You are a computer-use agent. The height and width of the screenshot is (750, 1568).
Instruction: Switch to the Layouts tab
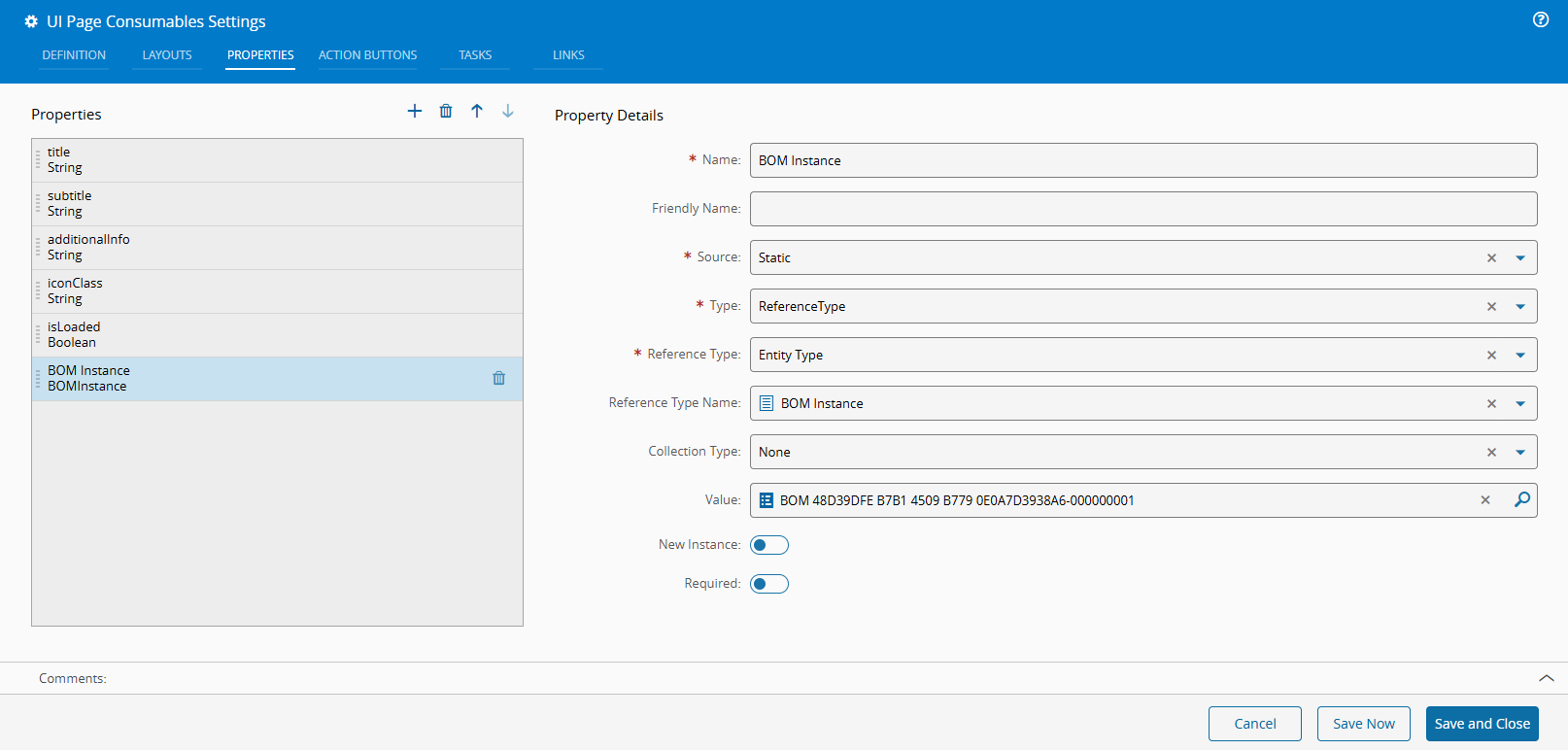point(167,55)
